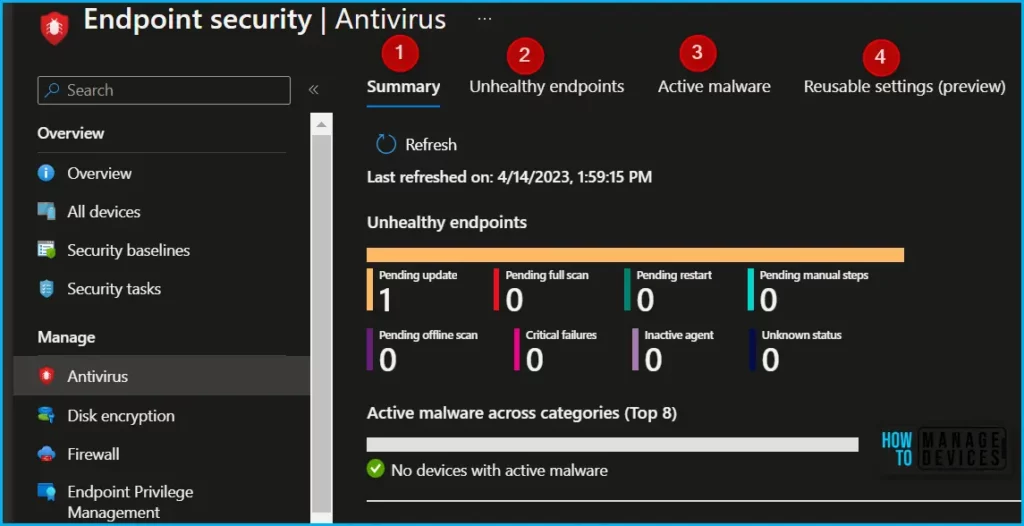Image resolution: width=1024 pixels, height=526 pixels.
Task: Click 'Active malware across categories (Top 8)' heading
Action: (522, 413)
